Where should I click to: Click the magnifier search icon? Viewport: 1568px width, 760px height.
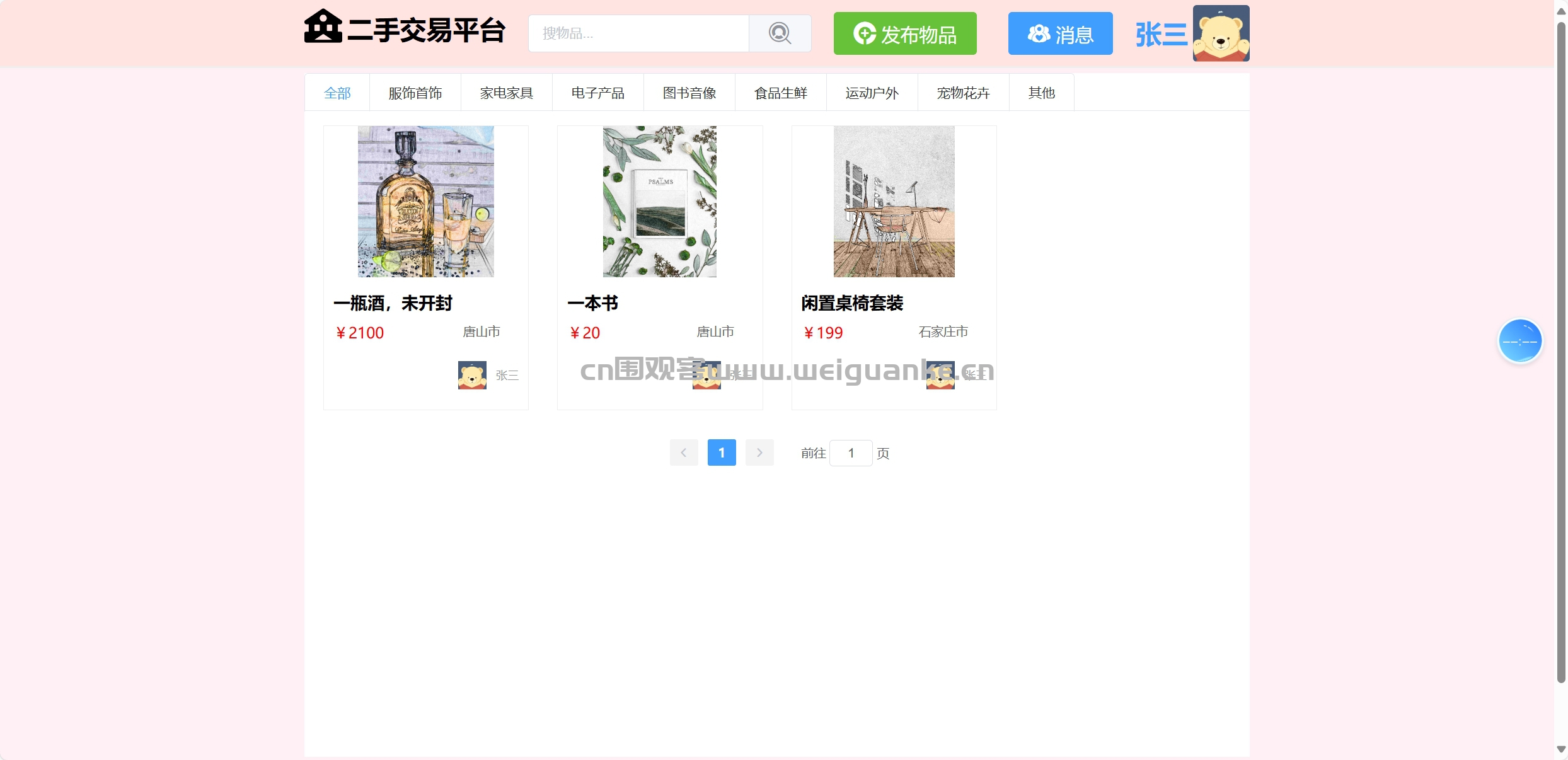pyautogui.click(x=780, y=33)
